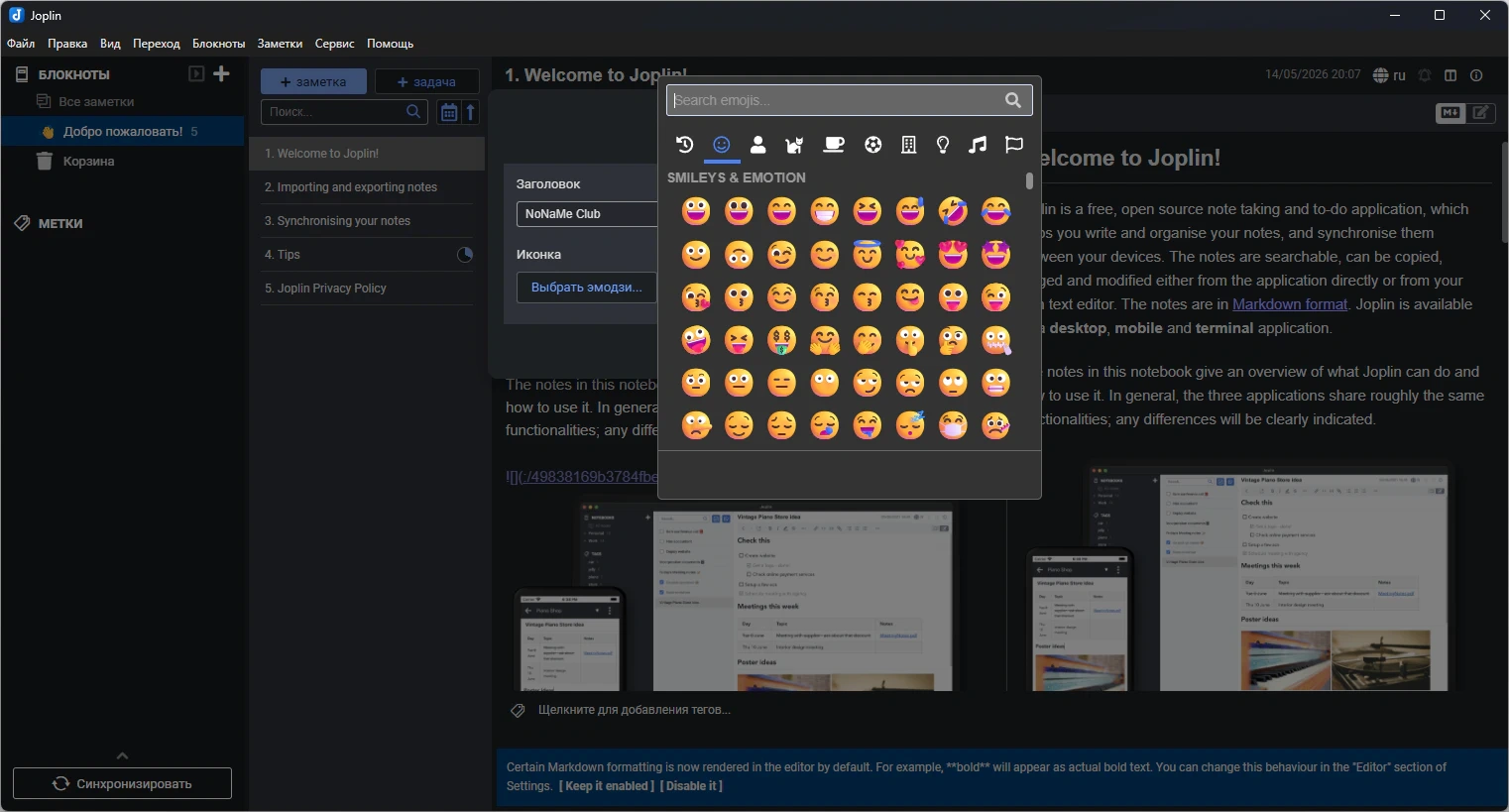Pick the face with medical mask emoji

point(953,425)
